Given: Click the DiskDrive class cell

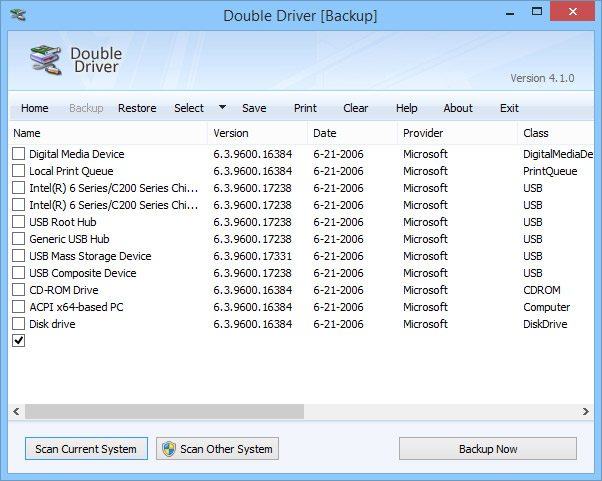Looking at the screenshot, I should pos(545,324).
